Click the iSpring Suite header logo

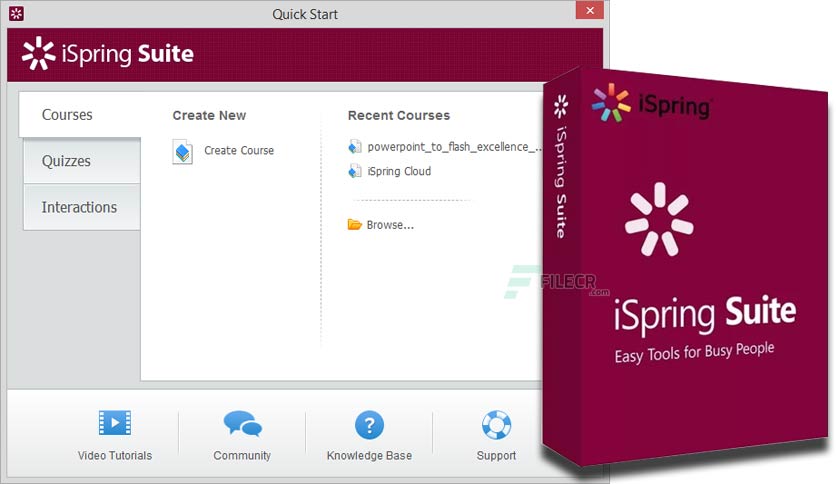pyautogui.click(x=108, y=54)
